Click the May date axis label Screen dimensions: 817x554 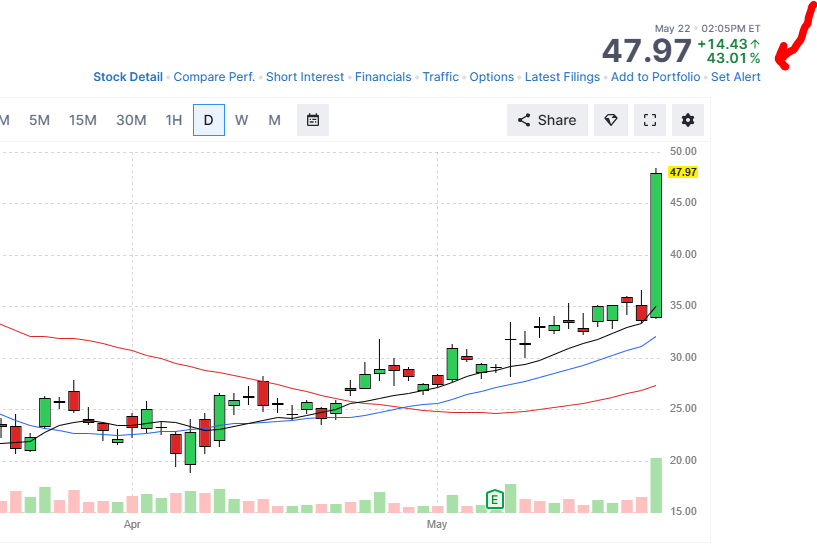click(x=437, y=524)
